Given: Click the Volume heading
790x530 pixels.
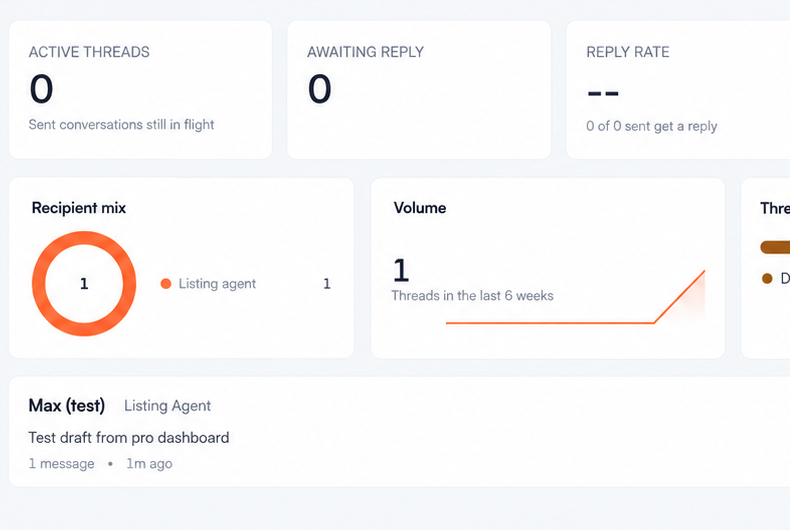Looking at the screenshot, I should click(420, 208).
